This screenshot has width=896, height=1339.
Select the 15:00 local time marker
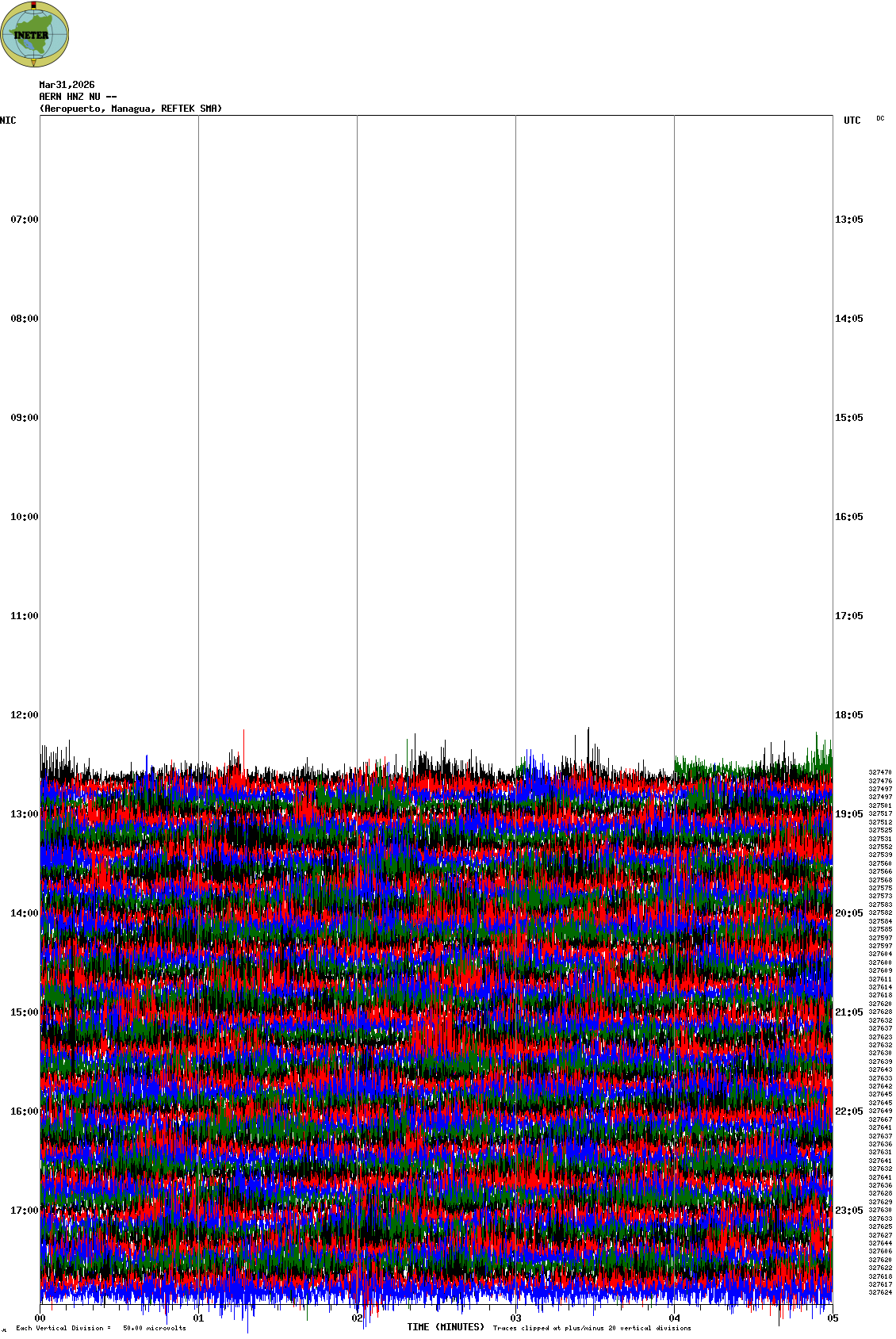(x=24, y=1012)
